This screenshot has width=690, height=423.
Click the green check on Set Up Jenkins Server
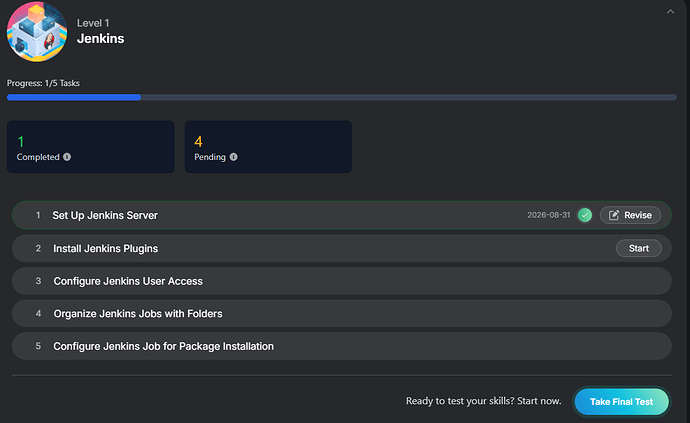[585, 215]
